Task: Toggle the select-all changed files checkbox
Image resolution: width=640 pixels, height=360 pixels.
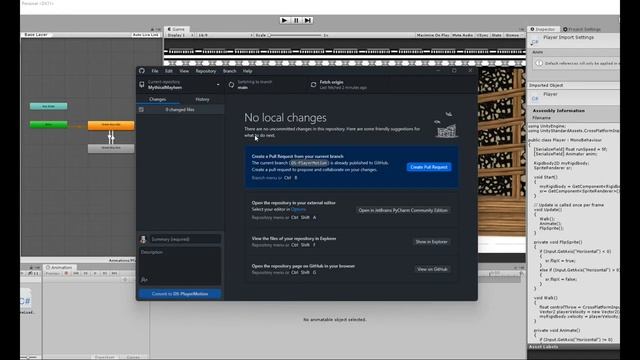Action: pos(141,109)
